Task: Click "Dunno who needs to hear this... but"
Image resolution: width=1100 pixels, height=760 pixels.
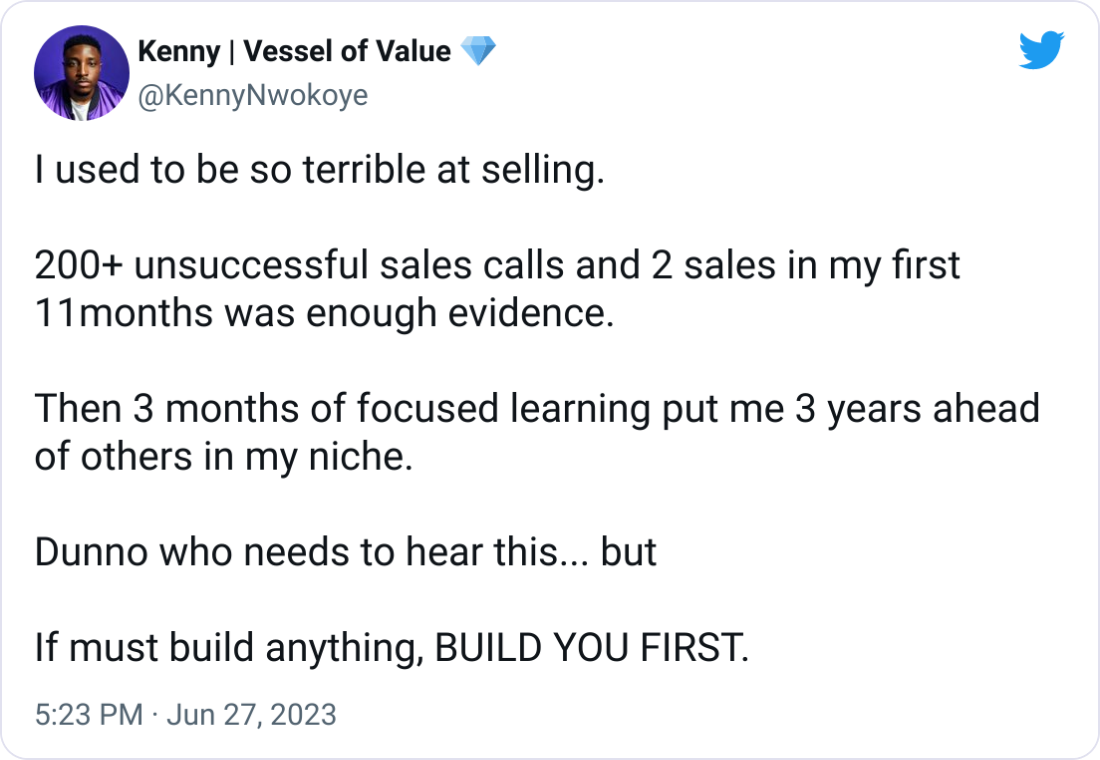Action: [x=345, y=552]
